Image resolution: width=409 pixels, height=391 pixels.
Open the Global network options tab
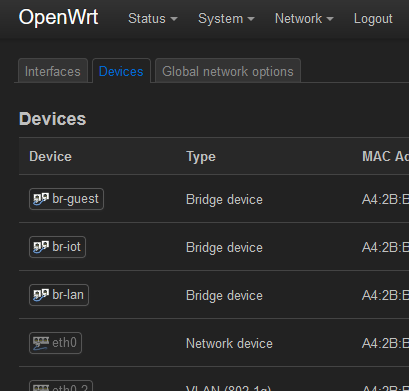pyautogui.click(x=228, y=71)
